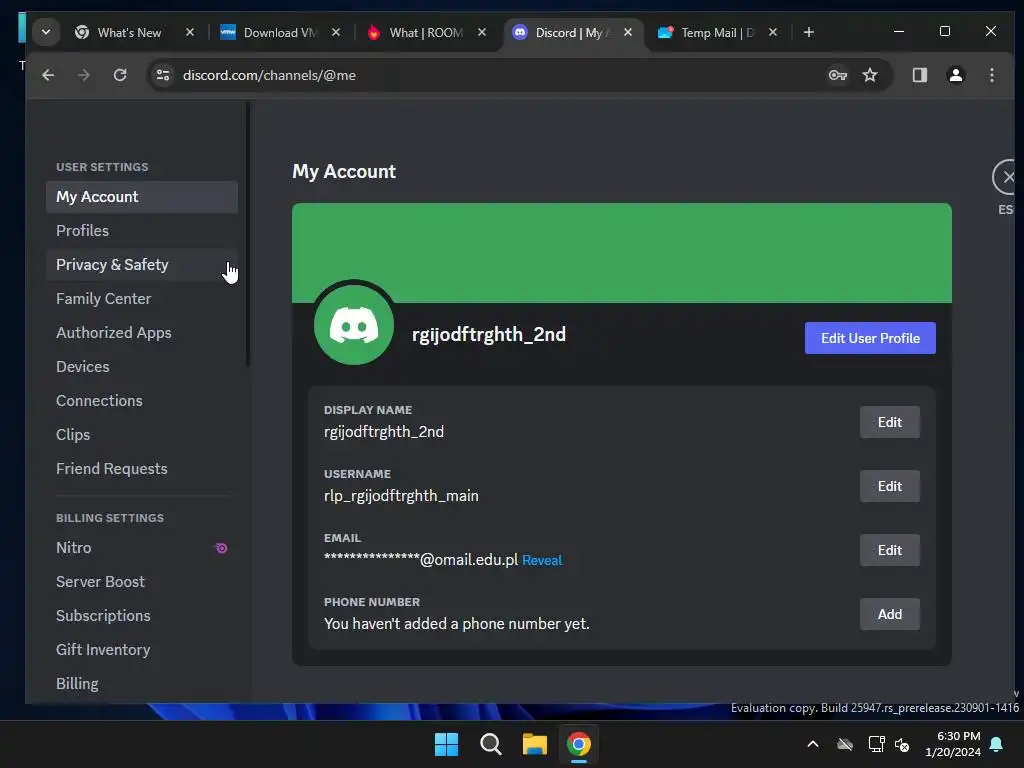Edit the display name

point(889,422)
